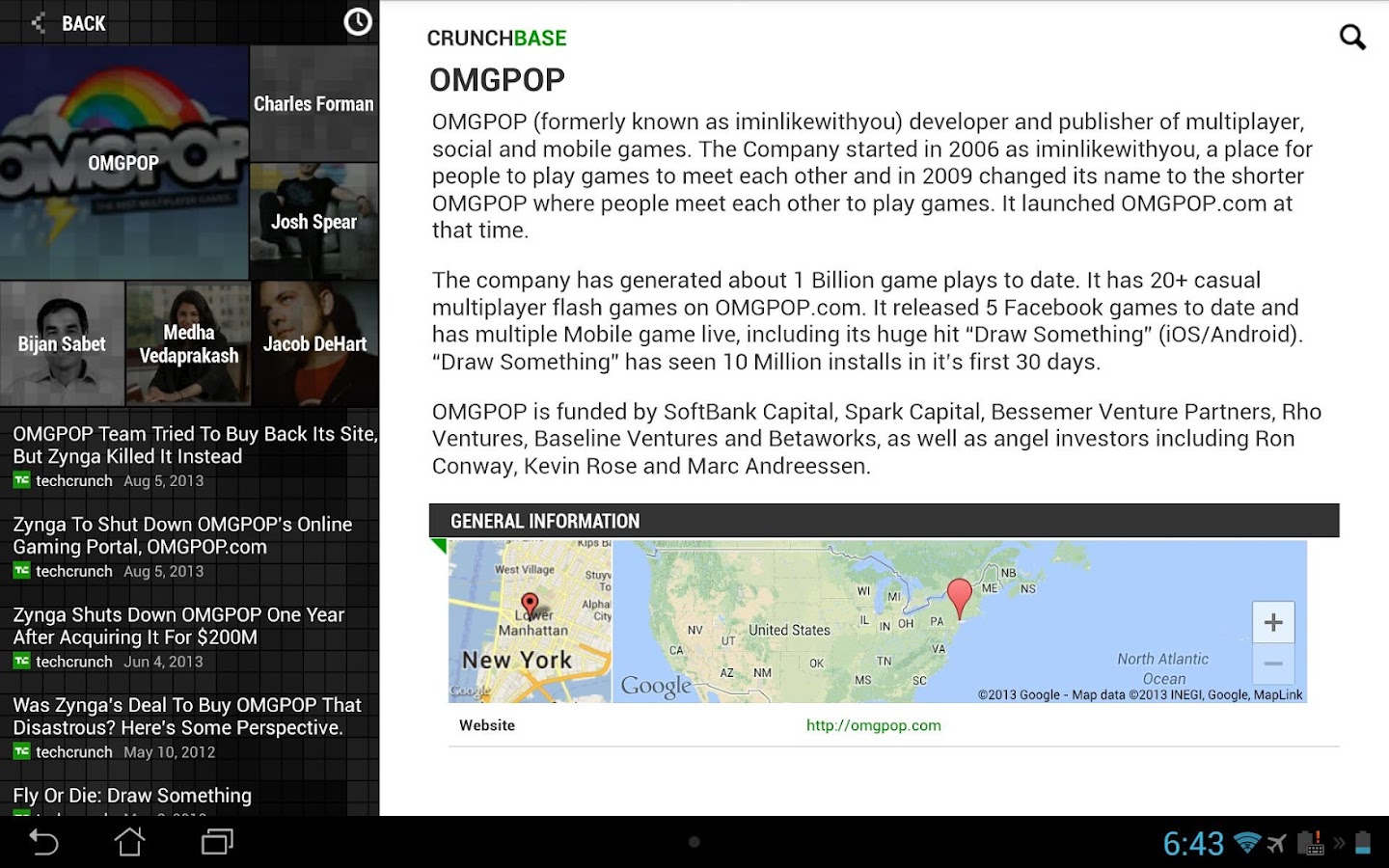This screenshot has height=868, width=1389.
Task: Zoom out on the map with the minus control
Action: [x=1273, y=664]
